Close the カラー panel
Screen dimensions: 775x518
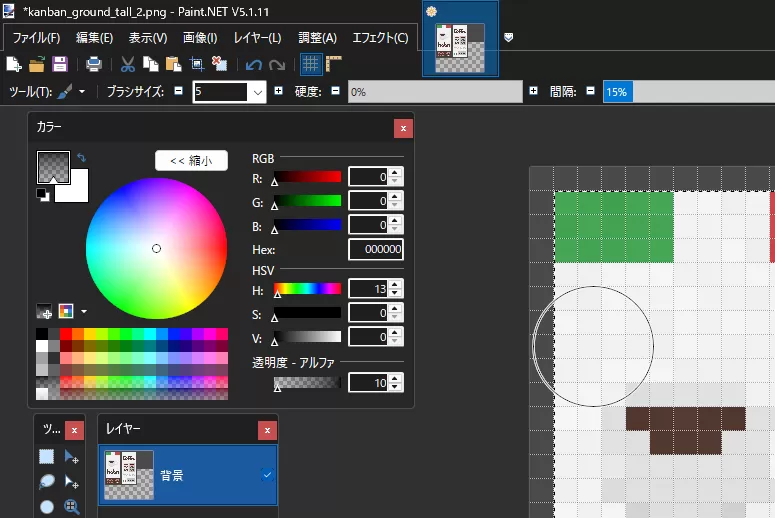pos(402,128)
